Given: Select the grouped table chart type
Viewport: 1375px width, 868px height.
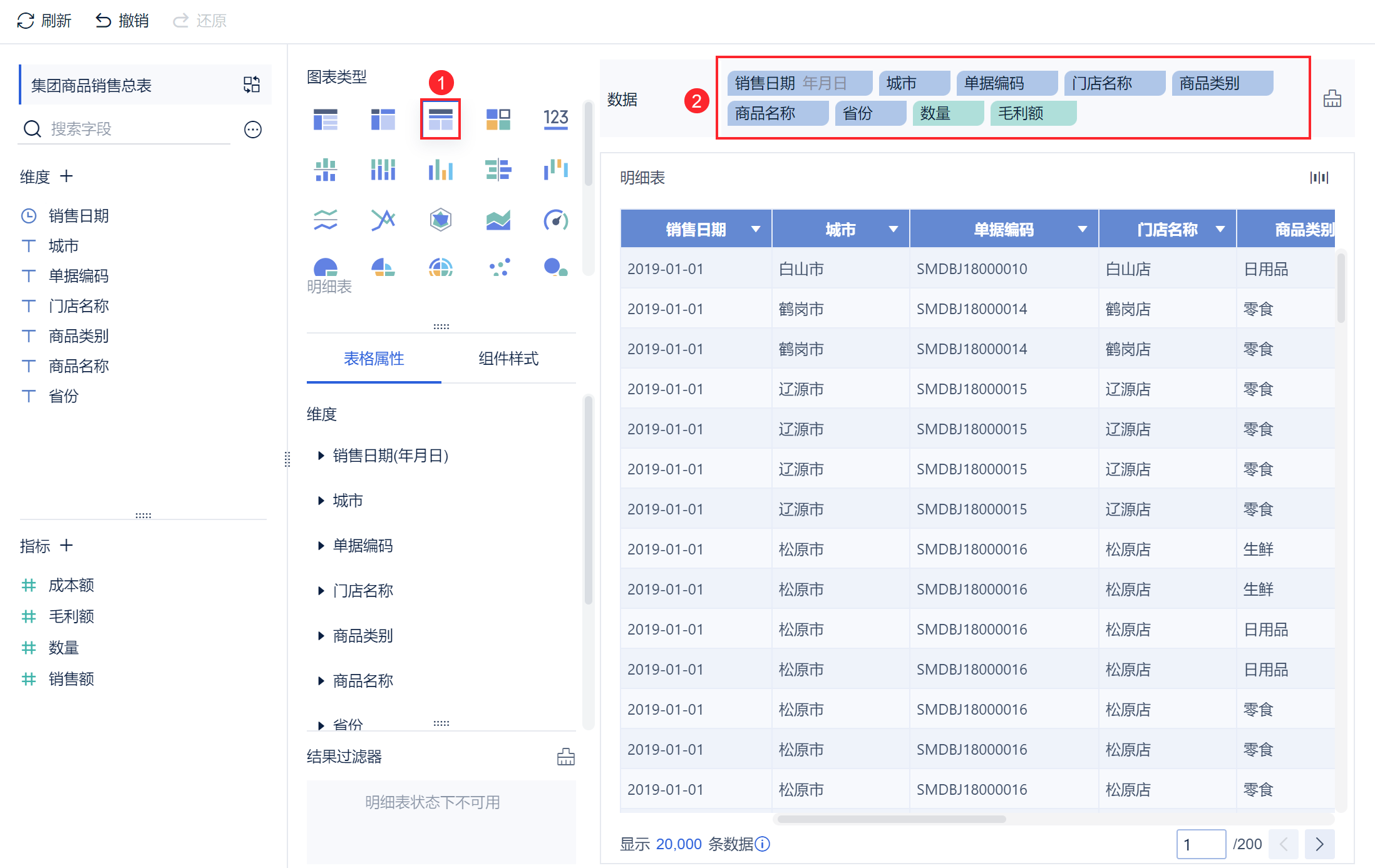Looking at the screenshot, I should click(326, 118).
